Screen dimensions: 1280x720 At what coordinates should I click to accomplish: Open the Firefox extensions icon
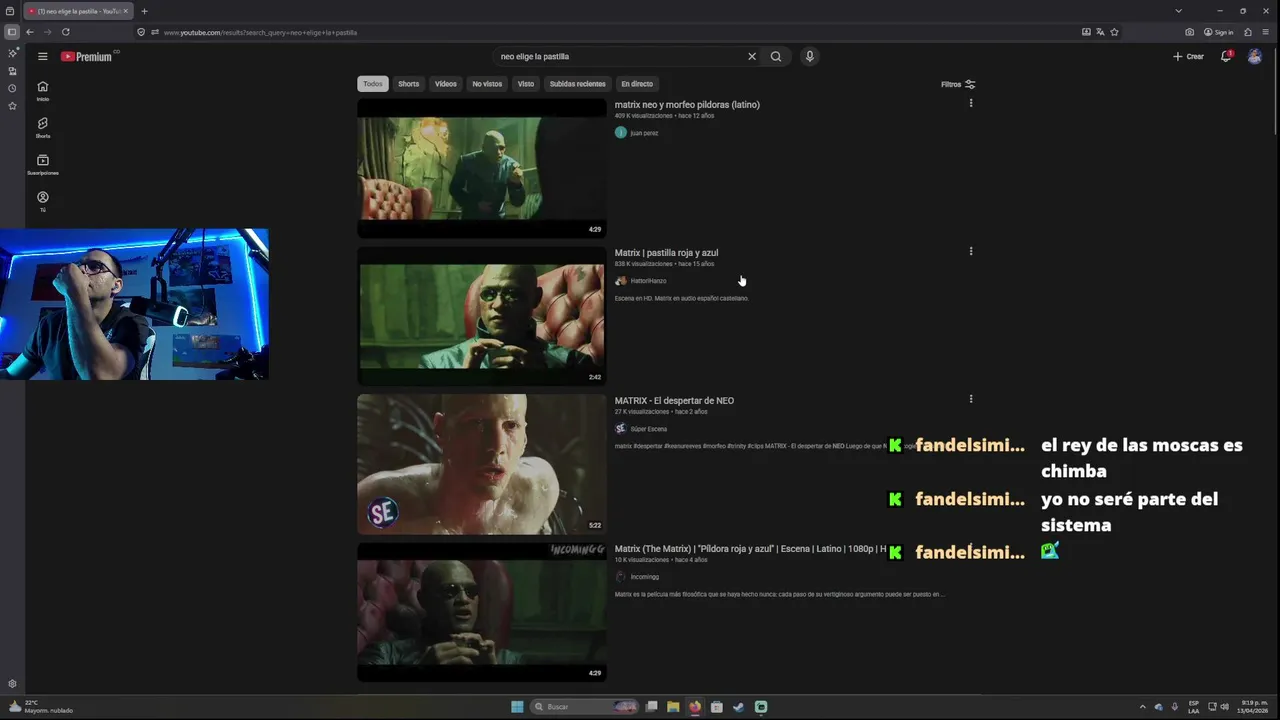(x=1248, y=32)
